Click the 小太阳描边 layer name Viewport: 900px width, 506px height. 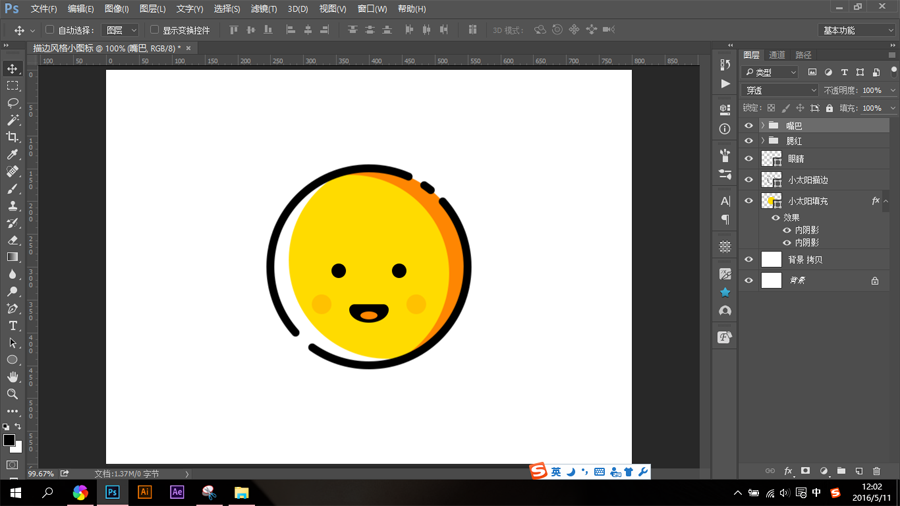pyautogui.click(x=808, y=180)
